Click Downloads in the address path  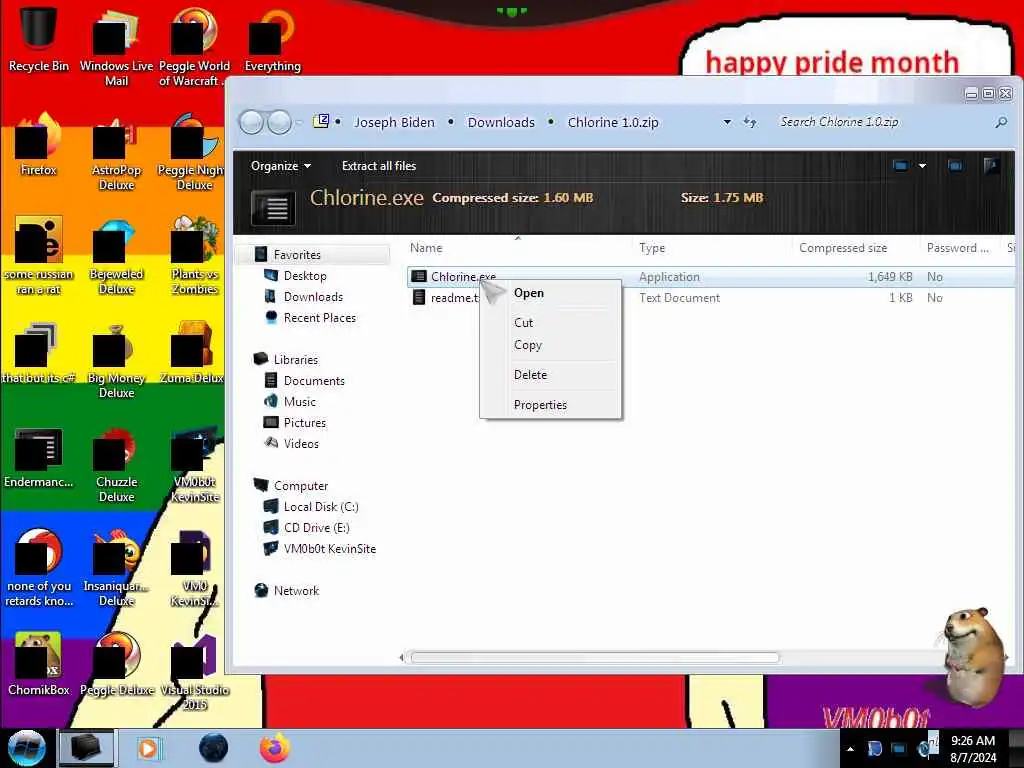[501, 122]
